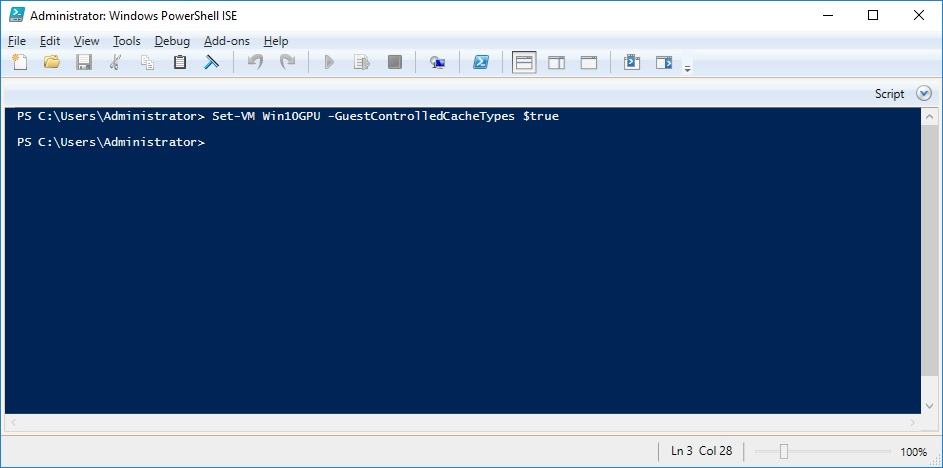Viewport: 943px width, 468px height.
Task: Show the Command Window icon
Action: point(631,62)
